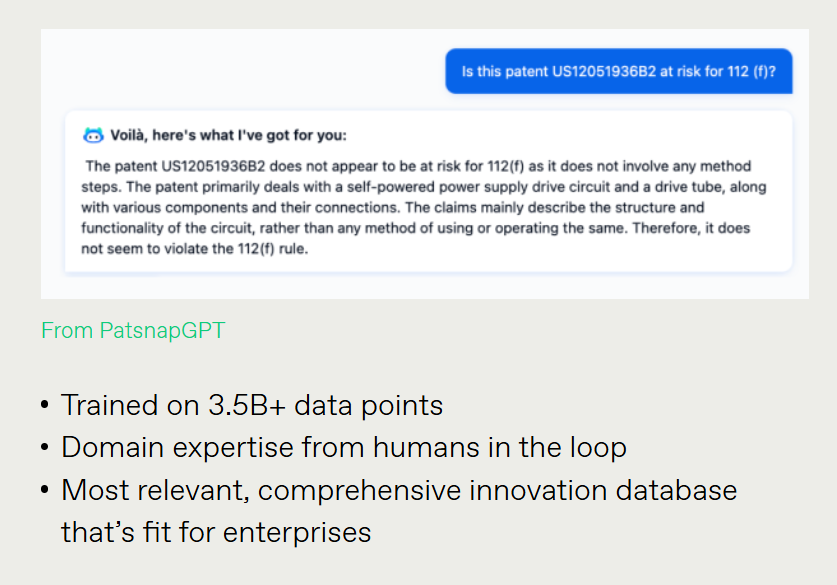Image resolution: width=837 pixels, height=585 pixels.
Task: Click the blue user question bubble
Action: point(618,72)
